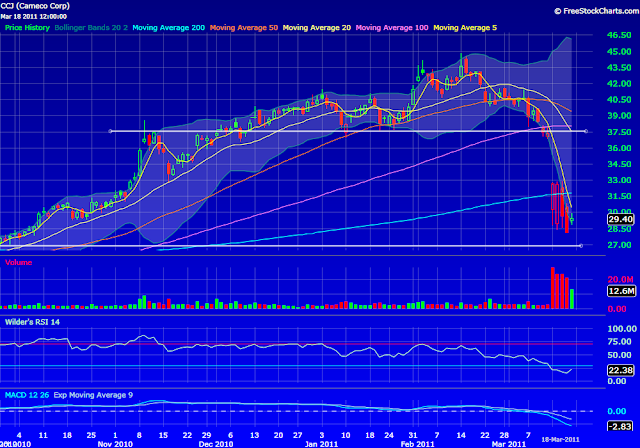Click the Volume panel label
This screenshot has height=448, width=640.
tap(18, 262)
